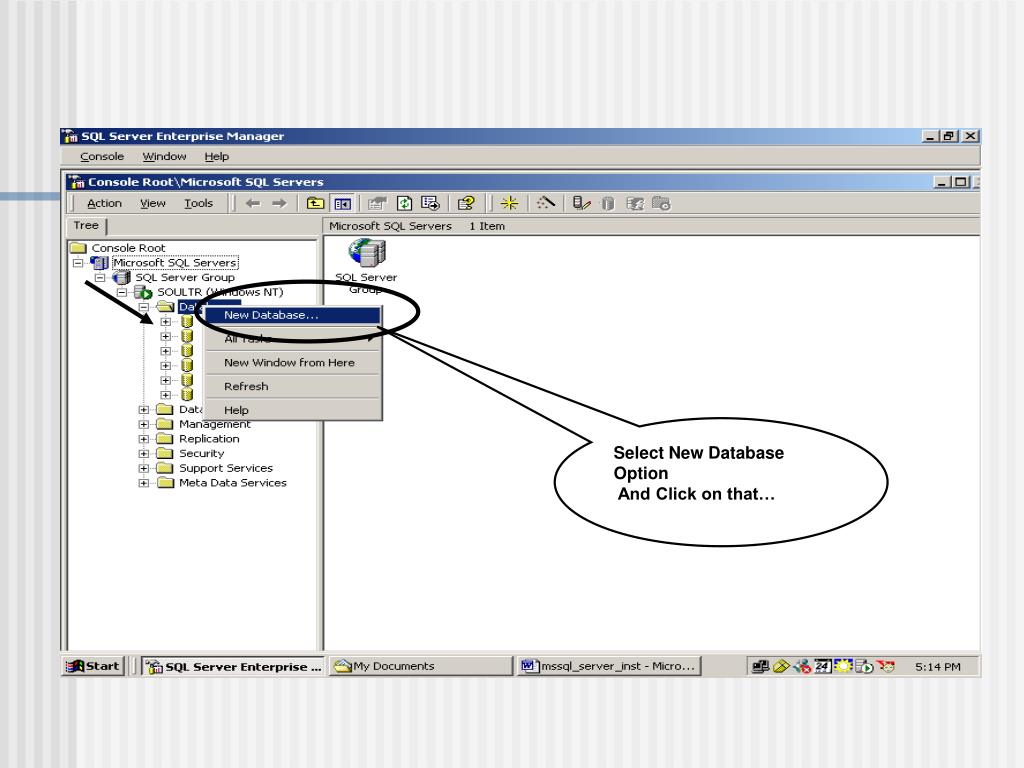Click the Microsoft SQL Servers tree icon

(x=99, y=263)
